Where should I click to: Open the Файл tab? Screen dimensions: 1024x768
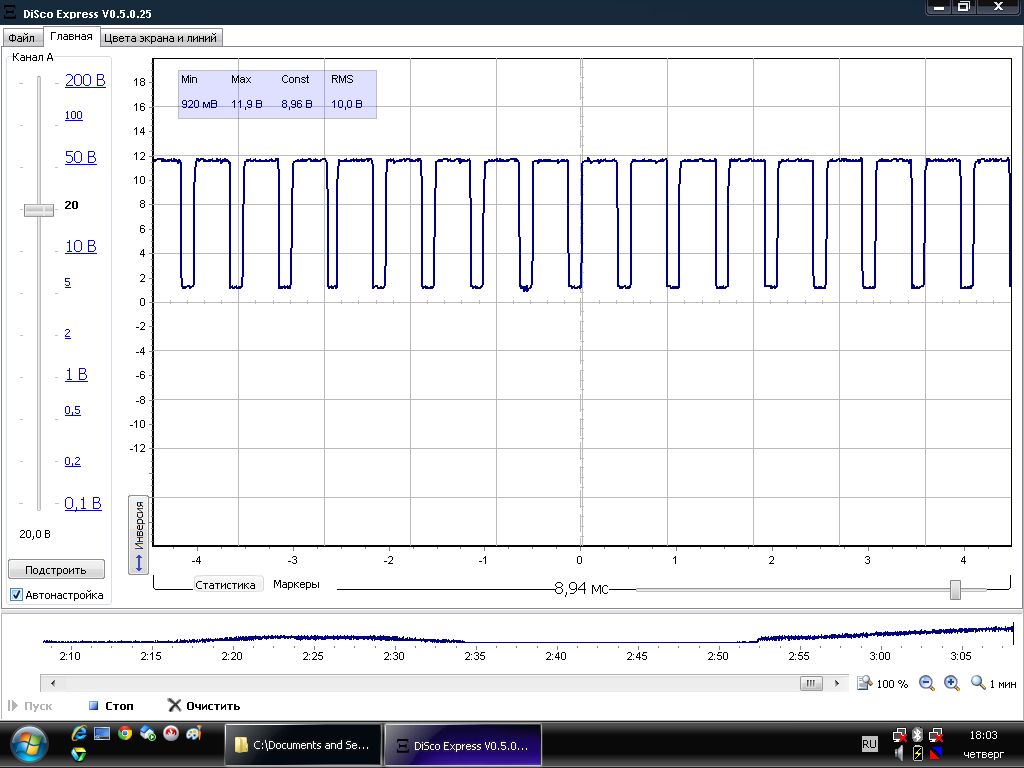pyautogui.click(x=22, y=38)
